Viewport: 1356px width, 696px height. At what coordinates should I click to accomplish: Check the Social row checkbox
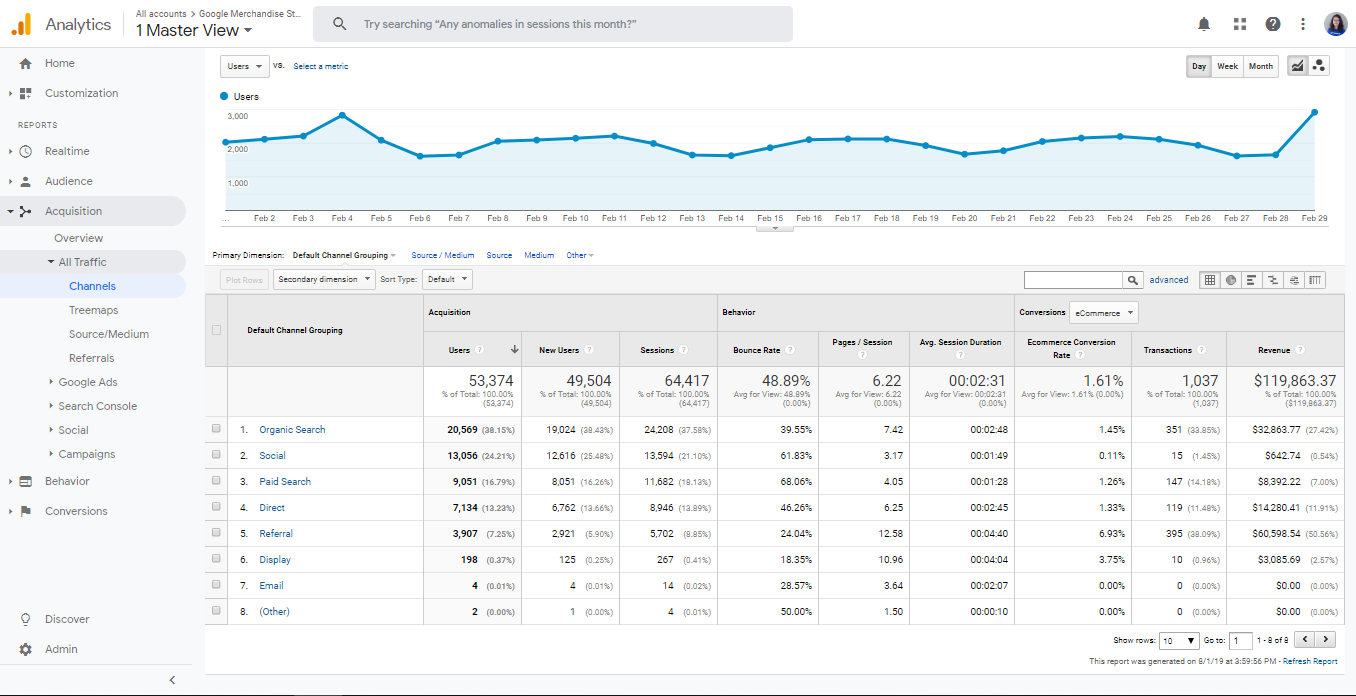(216, 455)
